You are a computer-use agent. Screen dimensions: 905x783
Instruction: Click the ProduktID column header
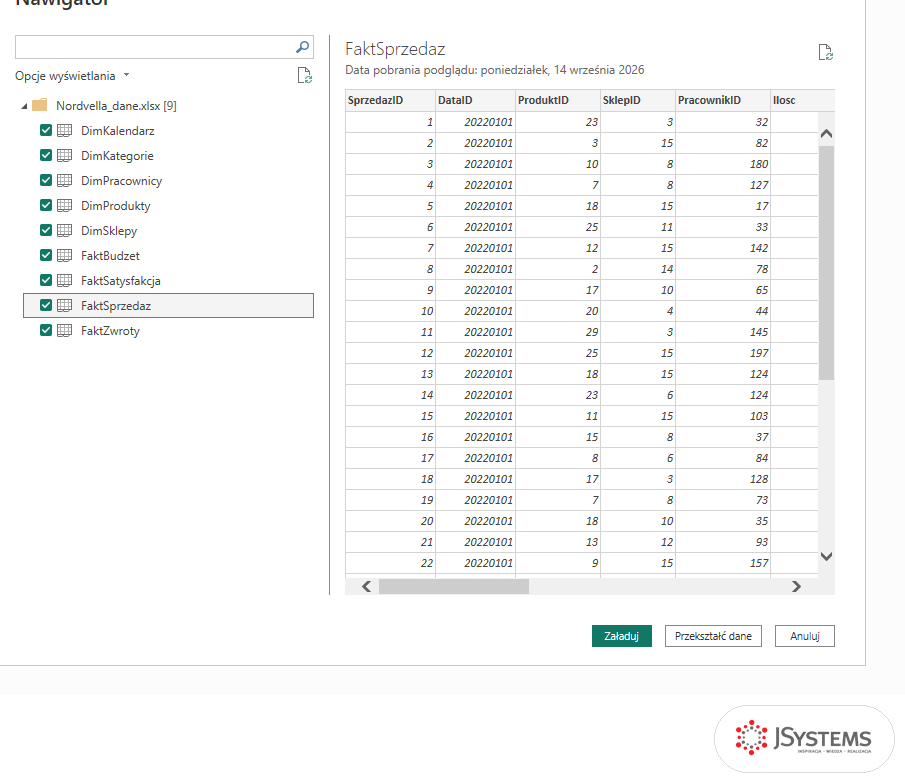pyautogui.click(x=558, y=100)
